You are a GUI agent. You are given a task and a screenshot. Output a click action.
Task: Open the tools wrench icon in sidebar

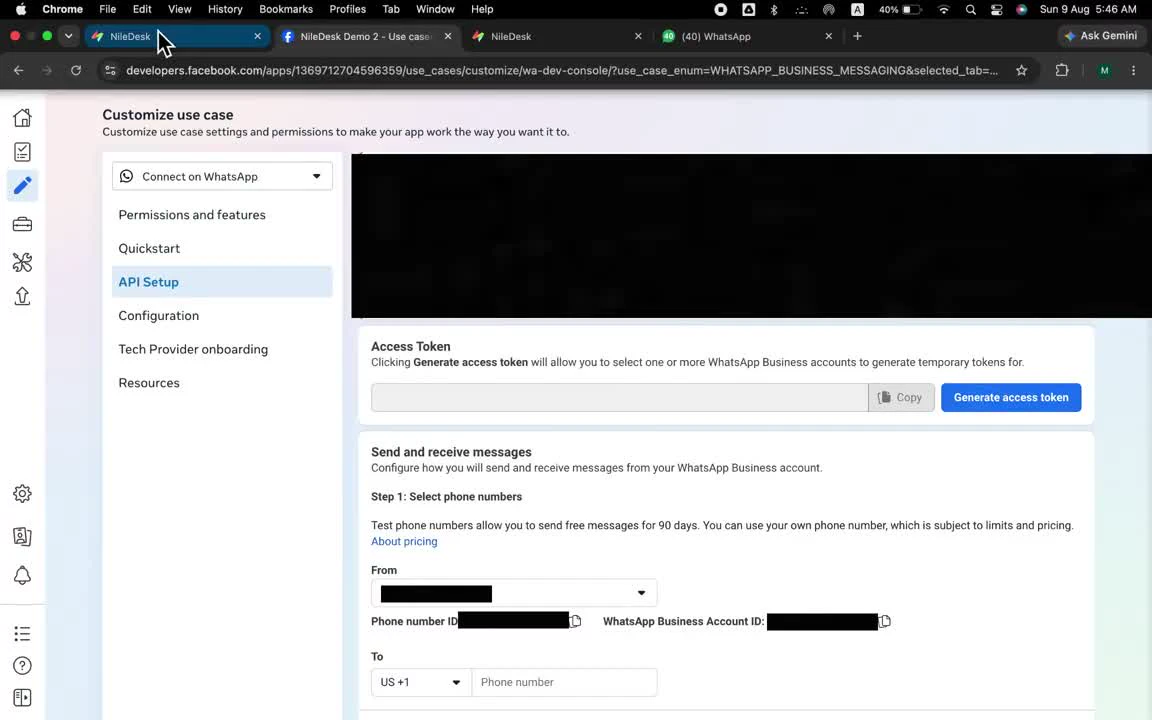click(x=22, y=262)
